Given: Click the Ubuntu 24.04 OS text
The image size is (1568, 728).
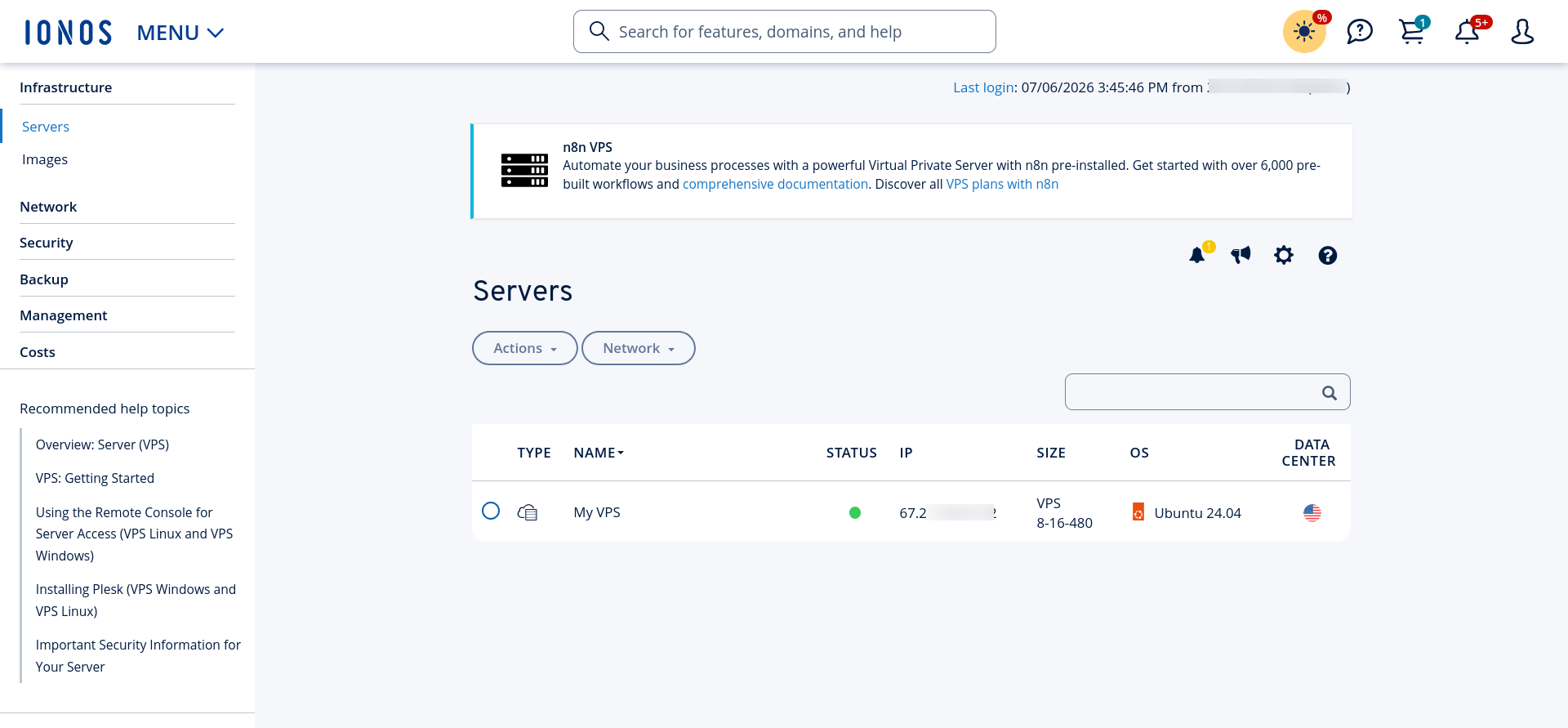Looking at the screenshot, I should (1197, 513).
